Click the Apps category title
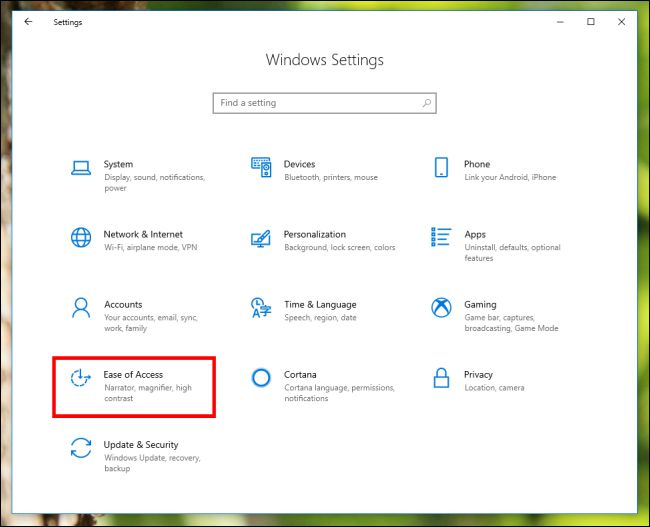The height and width of the screenshot is (527, 650). tap(475, 235)
